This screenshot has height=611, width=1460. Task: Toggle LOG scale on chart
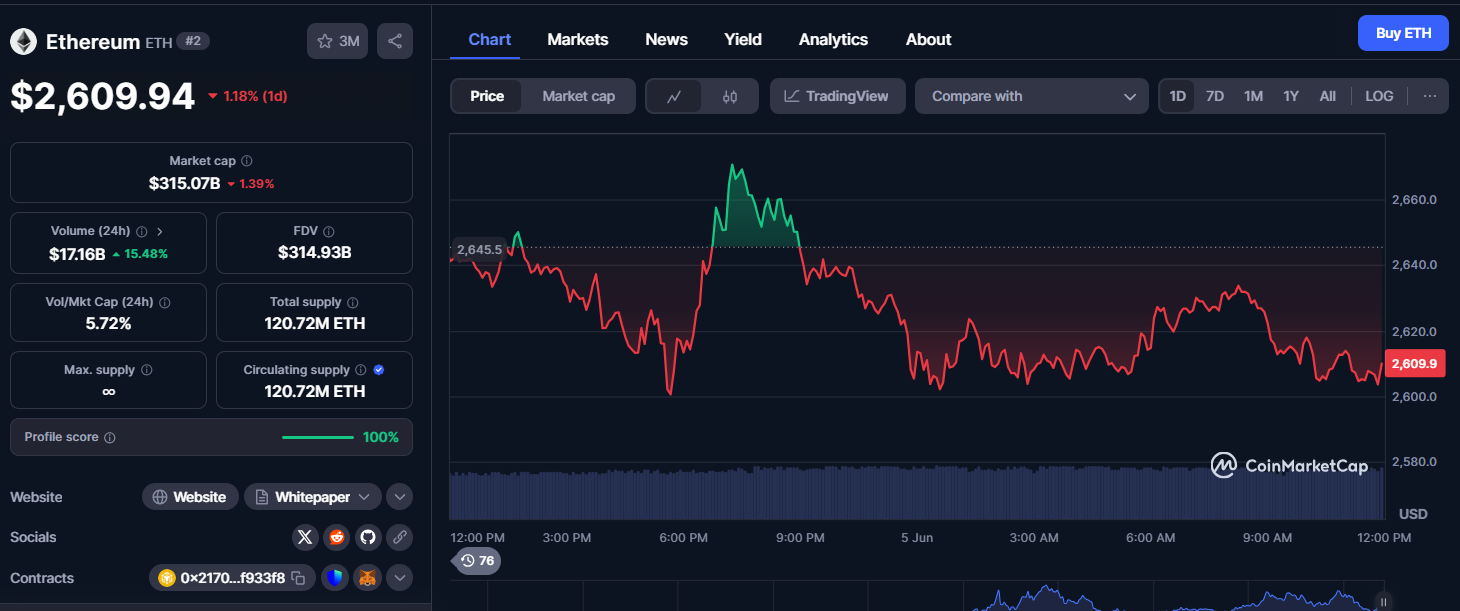[x=1379, y=96]
